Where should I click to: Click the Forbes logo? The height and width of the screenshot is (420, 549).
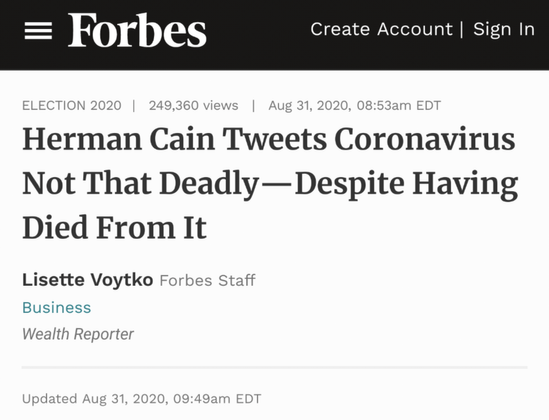(x=137, y=30)
